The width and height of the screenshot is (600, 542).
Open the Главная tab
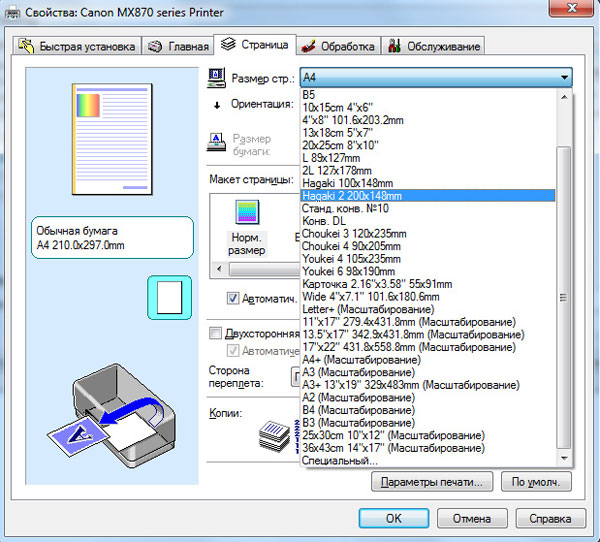pyautogui.click(x=178, y=46)
